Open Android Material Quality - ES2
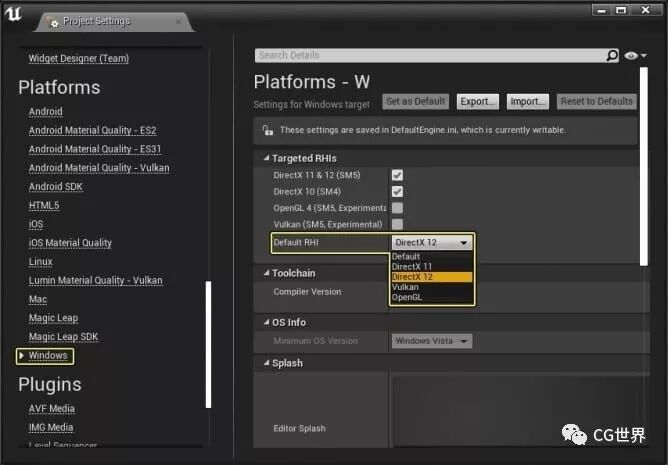 [92, 130]
